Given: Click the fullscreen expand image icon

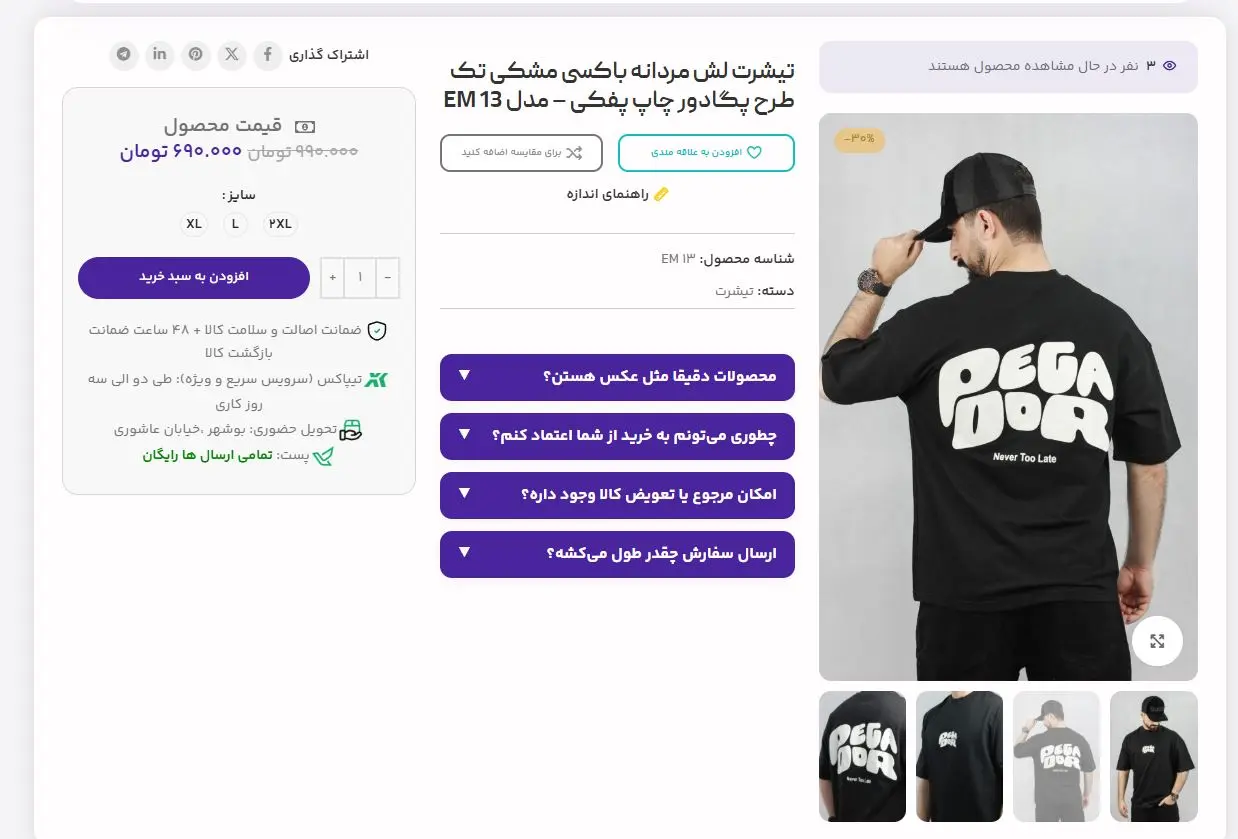Looking at the screenshot, I should [1157, 641].
